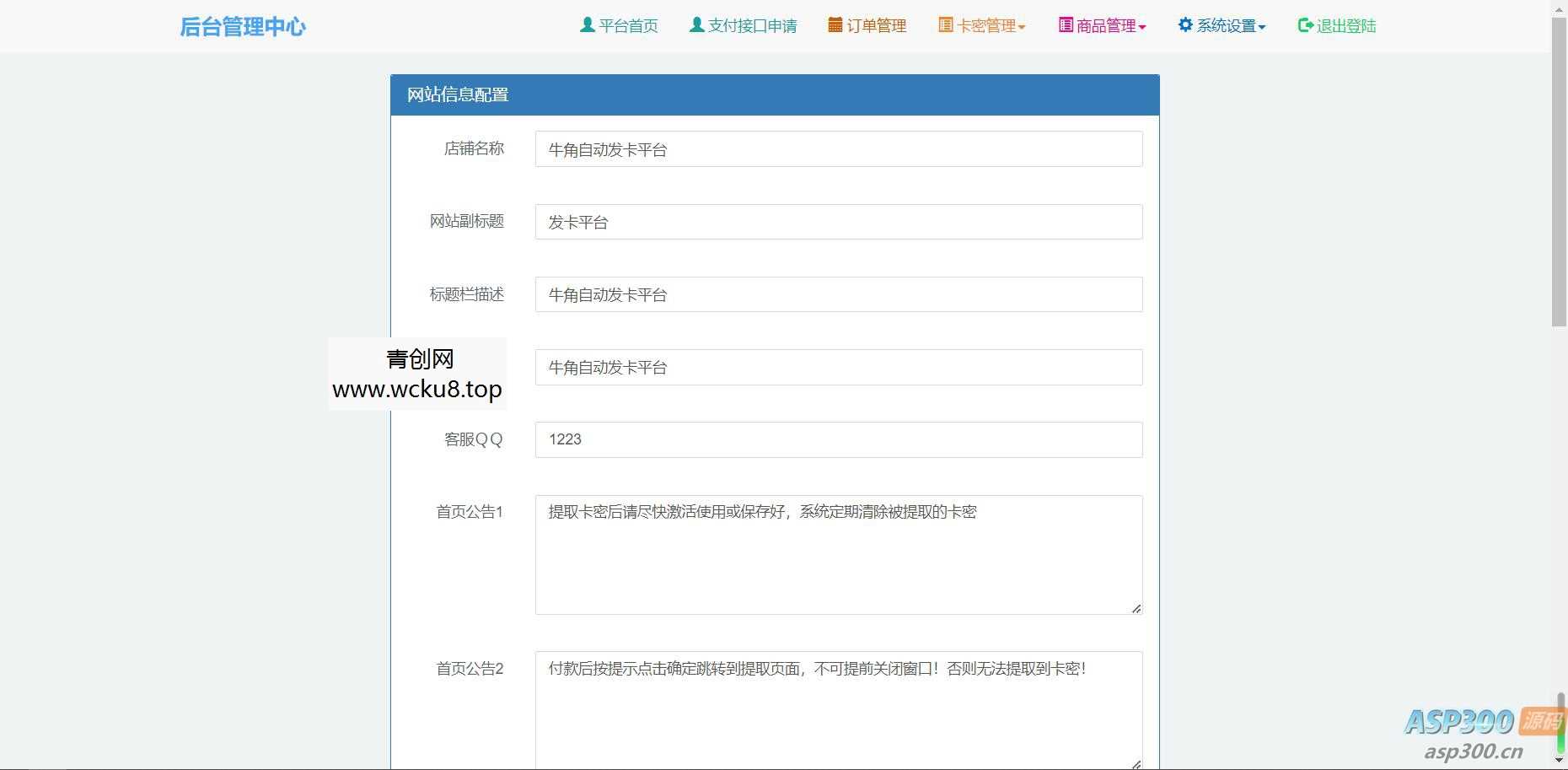Expand the 商品管理 dropdown menu
Screen dimensions: 1568x770
1105,25
